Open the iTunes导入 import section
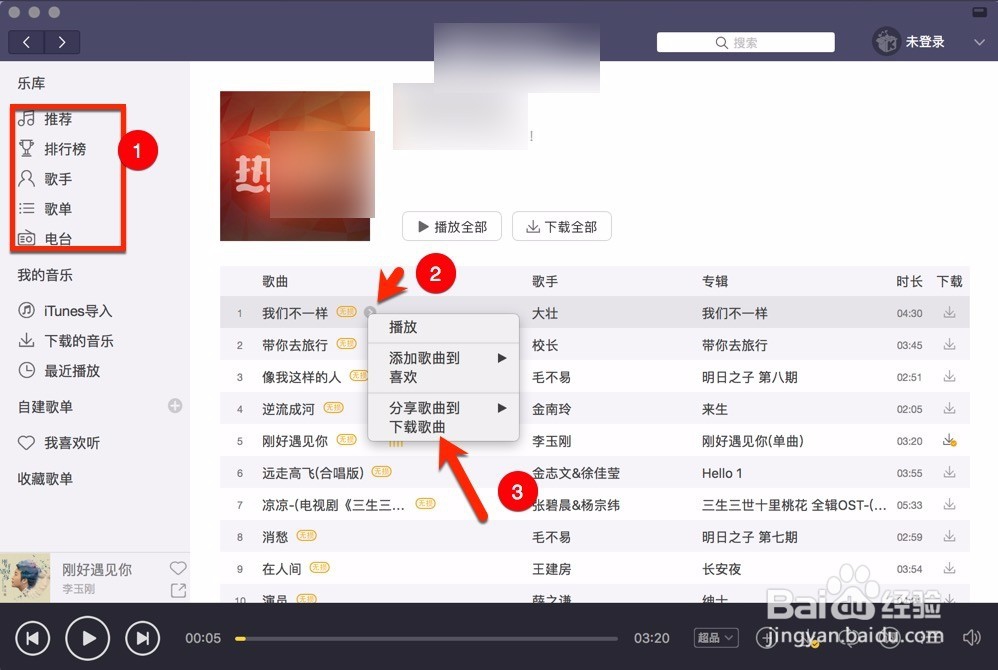 (x=64, y=310)
